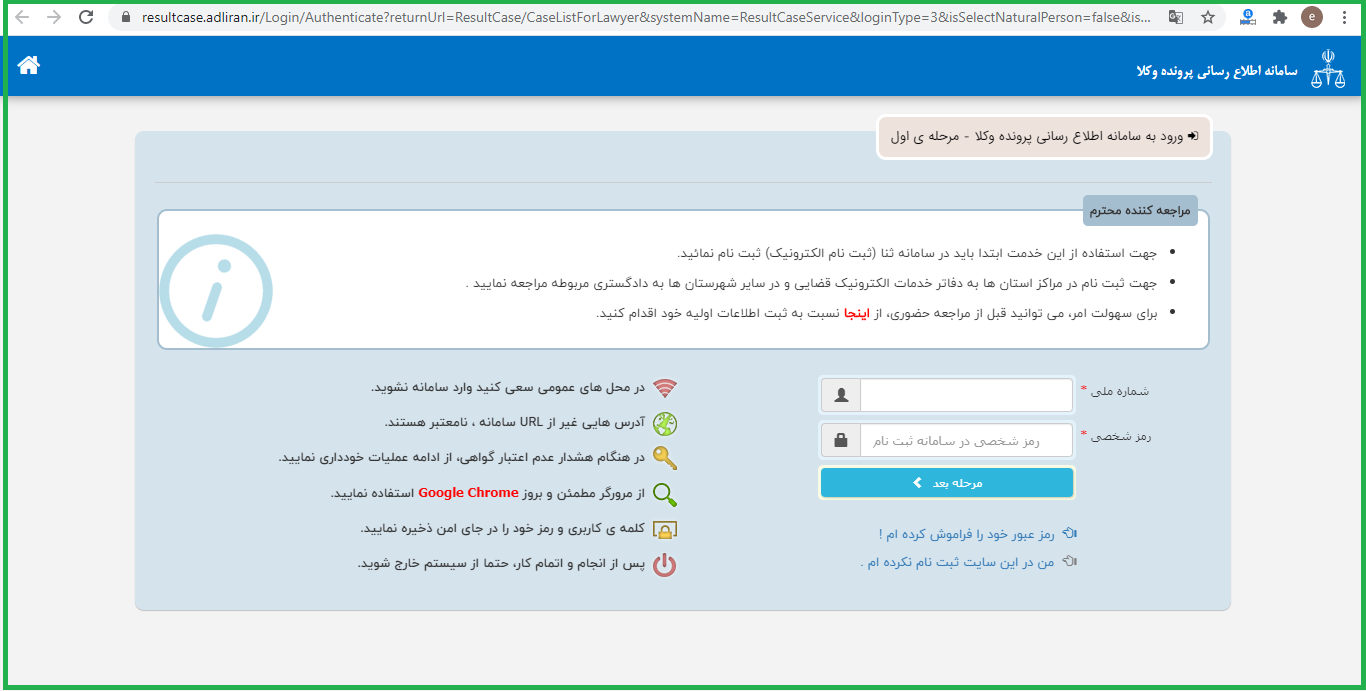The height and width of the screenshot is (691, 1366).
Task: Click the golden key icon
Action: [x=665, y=458]
